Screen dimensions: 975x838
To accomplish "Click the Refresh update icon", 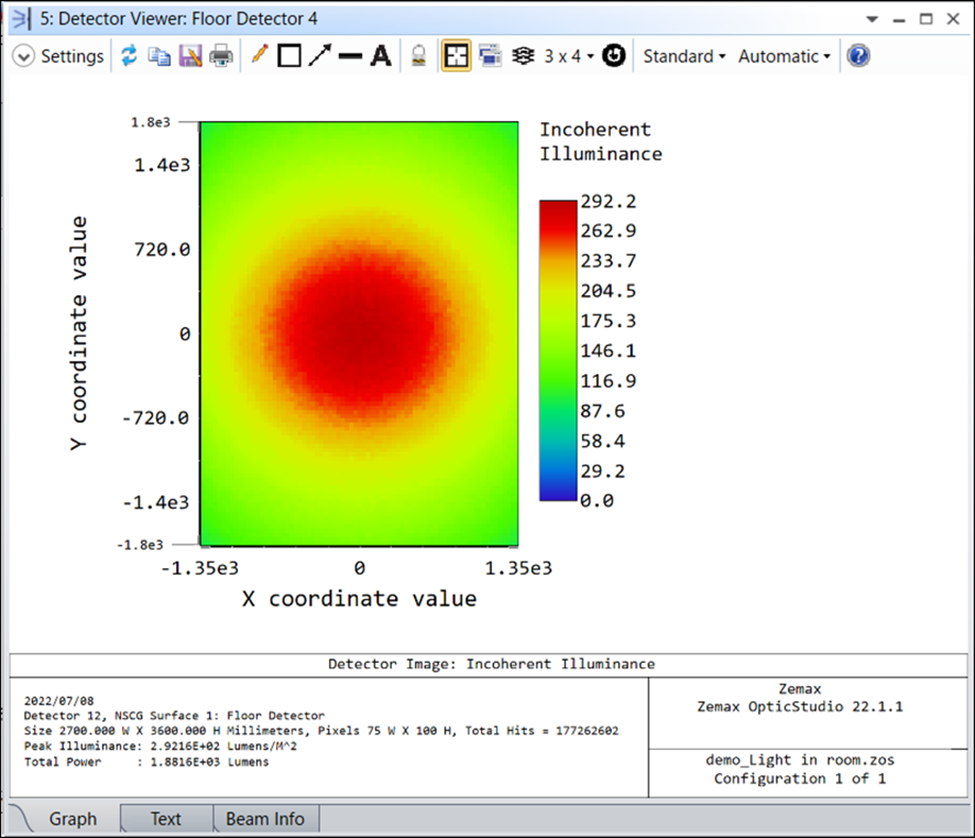I will click(x=129, y=56).
